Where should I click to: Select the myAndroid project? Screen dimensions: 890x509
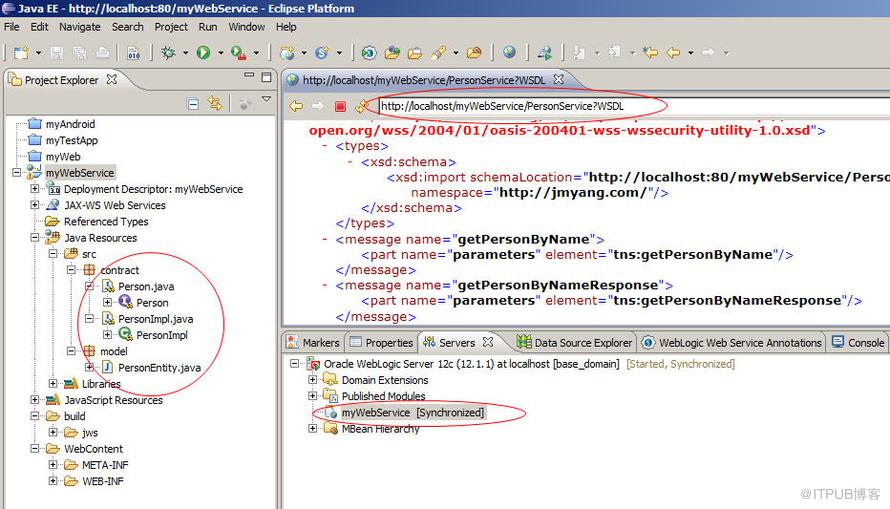[x=70, y=124]
